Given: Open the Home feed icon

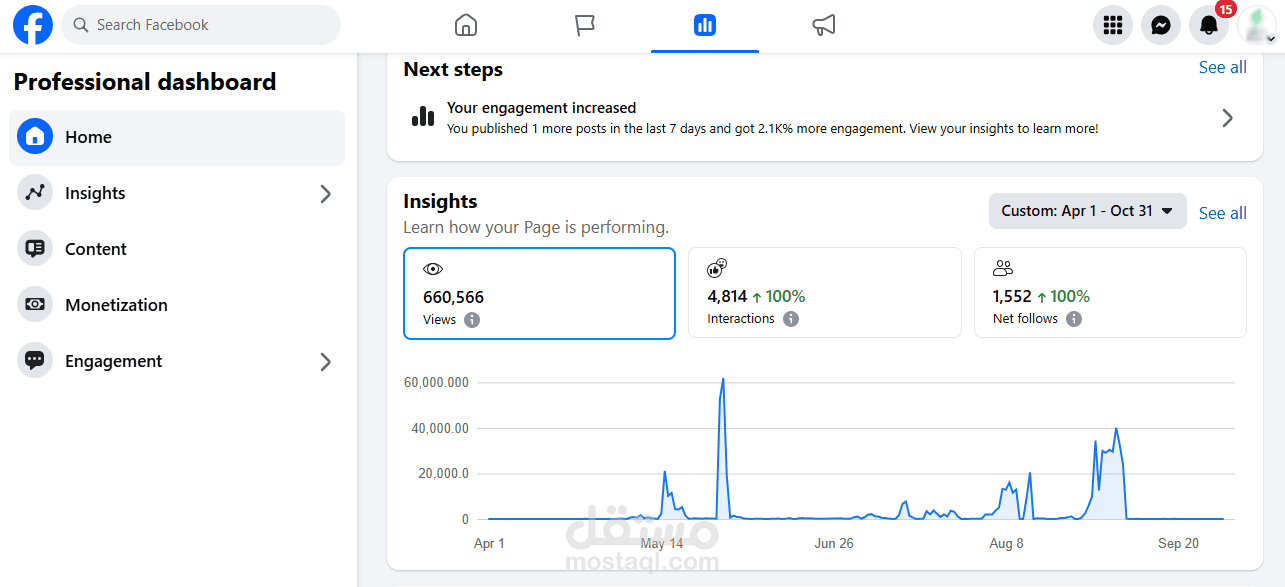Looking at the screenshot, I should pos(466,25).
